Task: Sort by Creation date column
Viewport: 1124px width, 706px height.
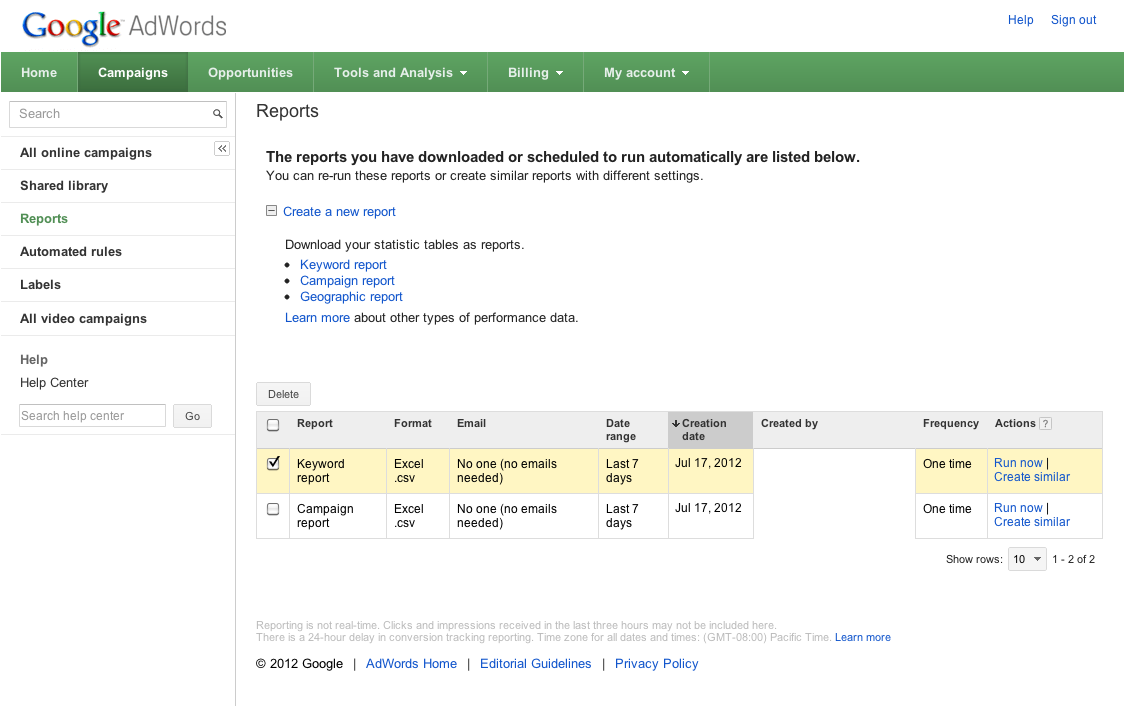Action: [710, 429]
